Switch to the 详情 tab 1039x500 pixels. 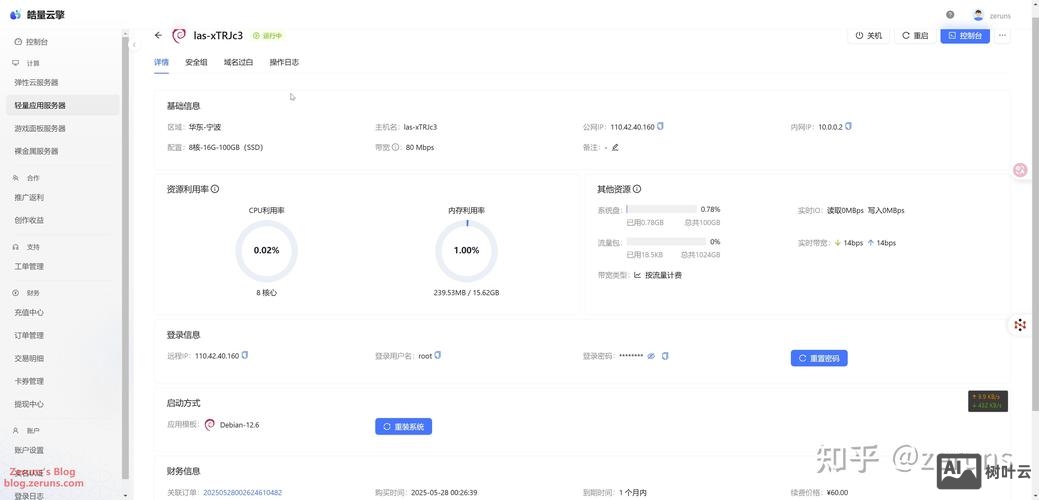click(161, 62)
